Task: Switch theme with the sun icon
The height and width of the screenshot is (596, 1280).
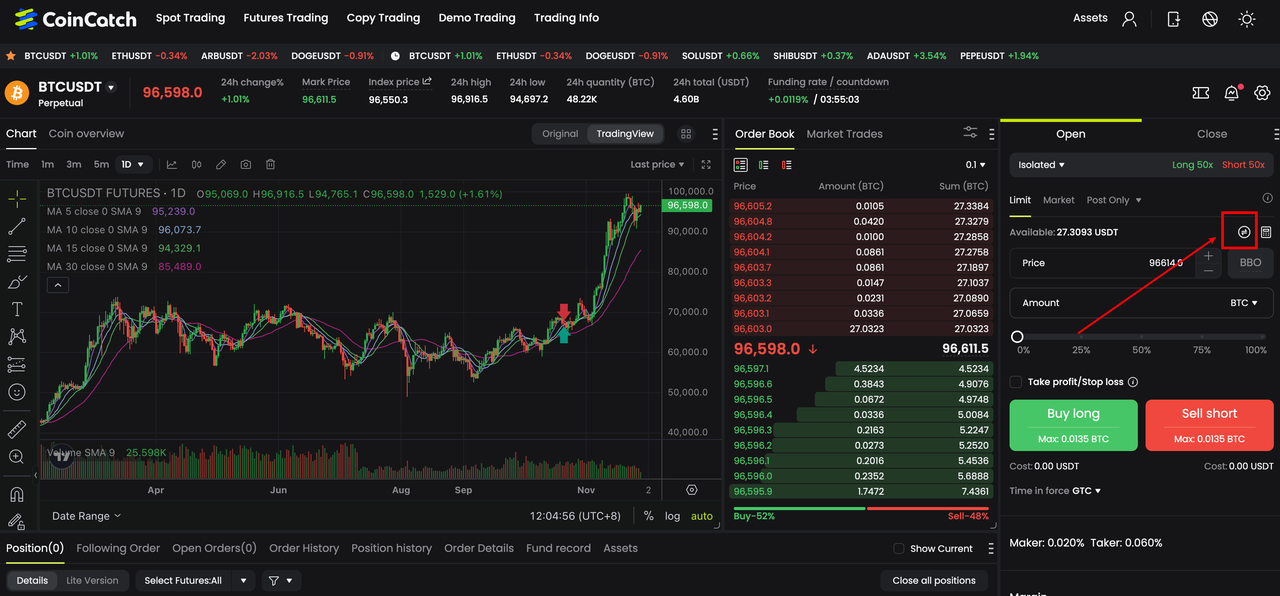Action: click(x=1247, y=18)
